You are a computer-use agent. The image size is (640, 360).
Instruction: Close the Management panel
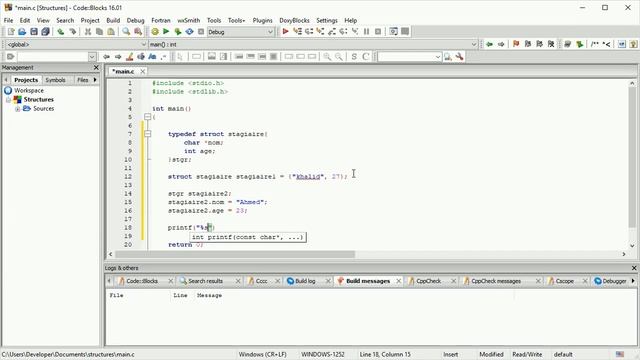[96, 67]
